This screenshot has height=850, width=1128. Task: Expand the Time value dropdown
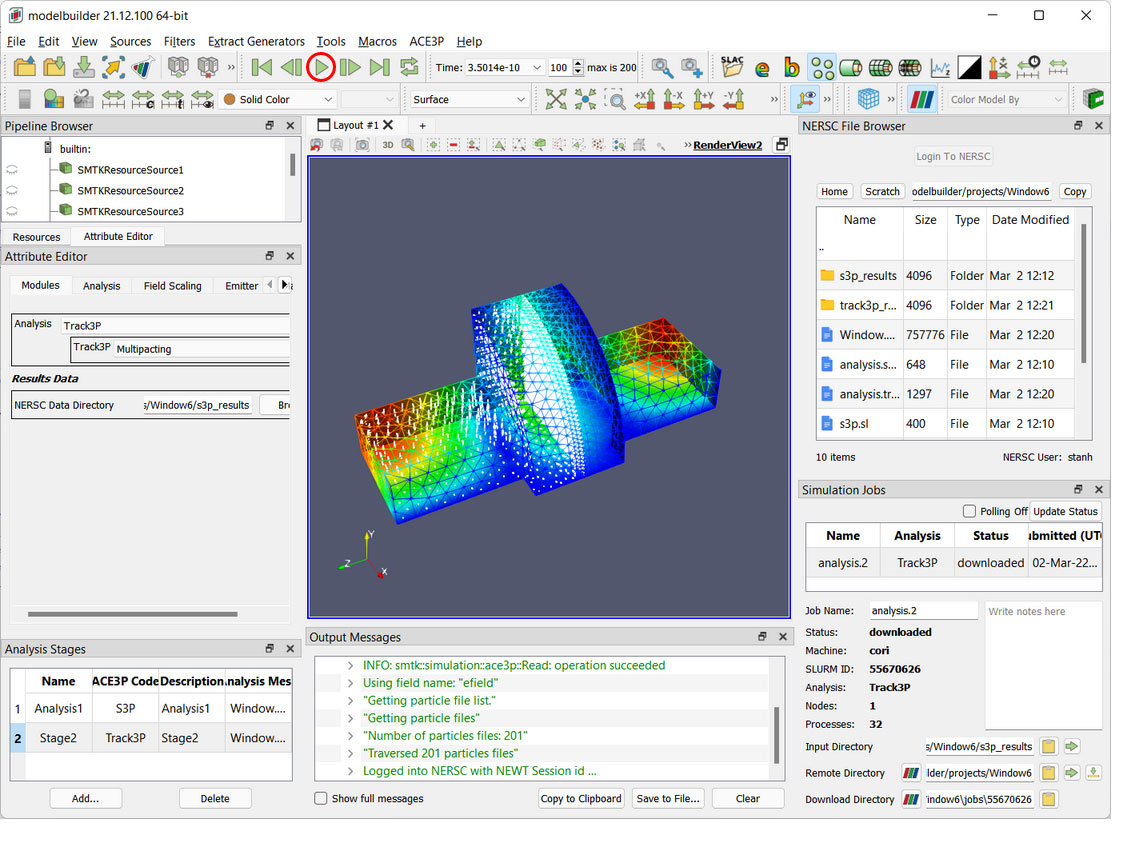[x=537, y=68]
